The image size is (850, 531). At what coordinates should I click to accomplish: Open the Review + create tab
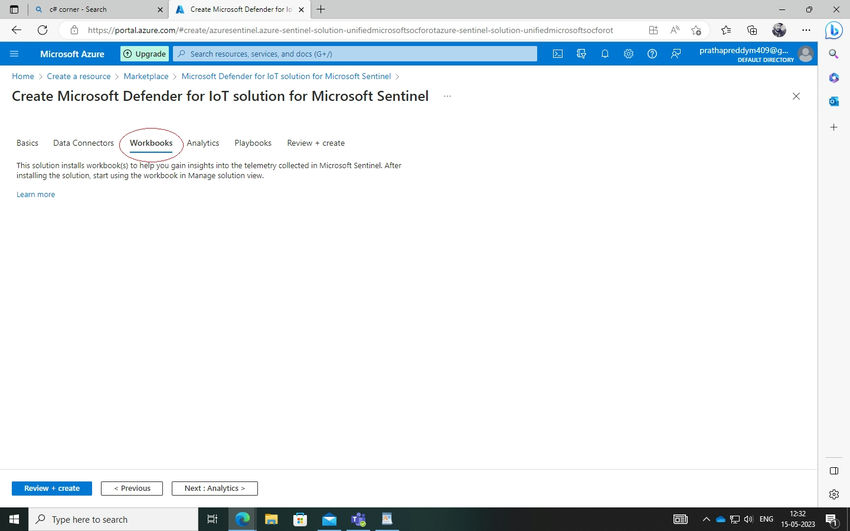tap(315, 143)
